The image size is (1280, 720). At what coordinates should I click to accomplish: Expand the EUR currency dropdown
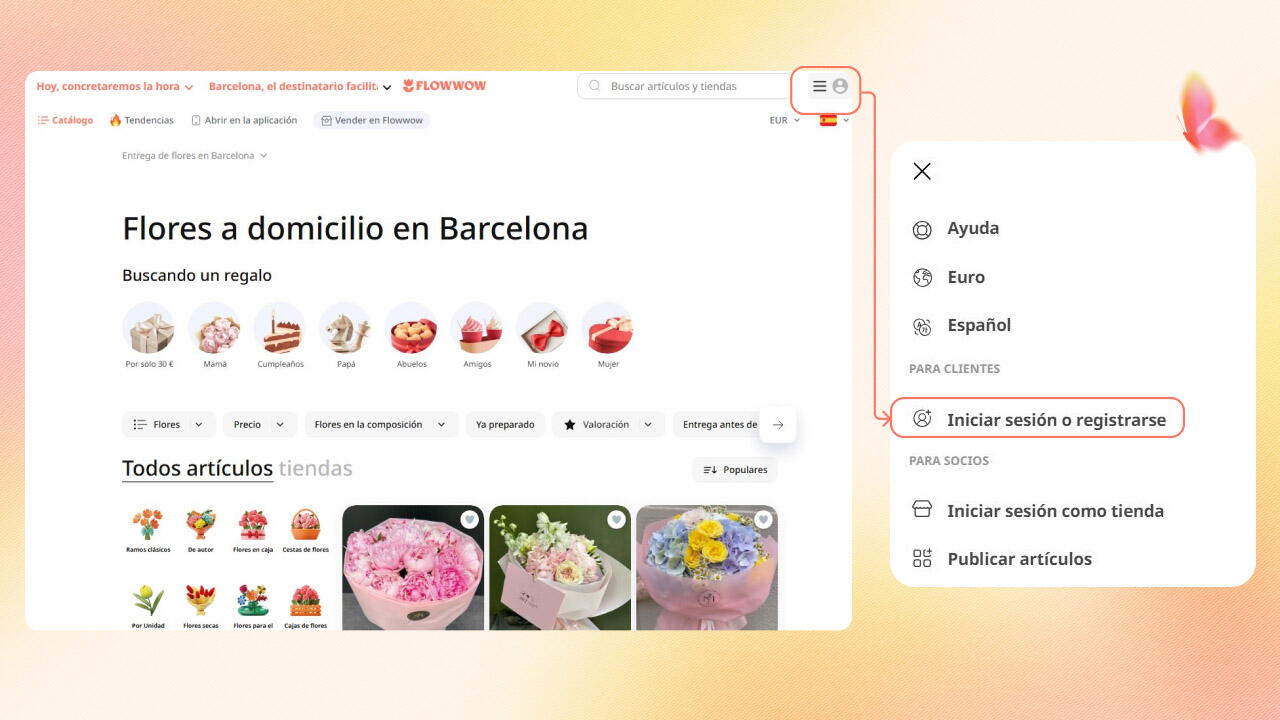[x=784, y=120]
